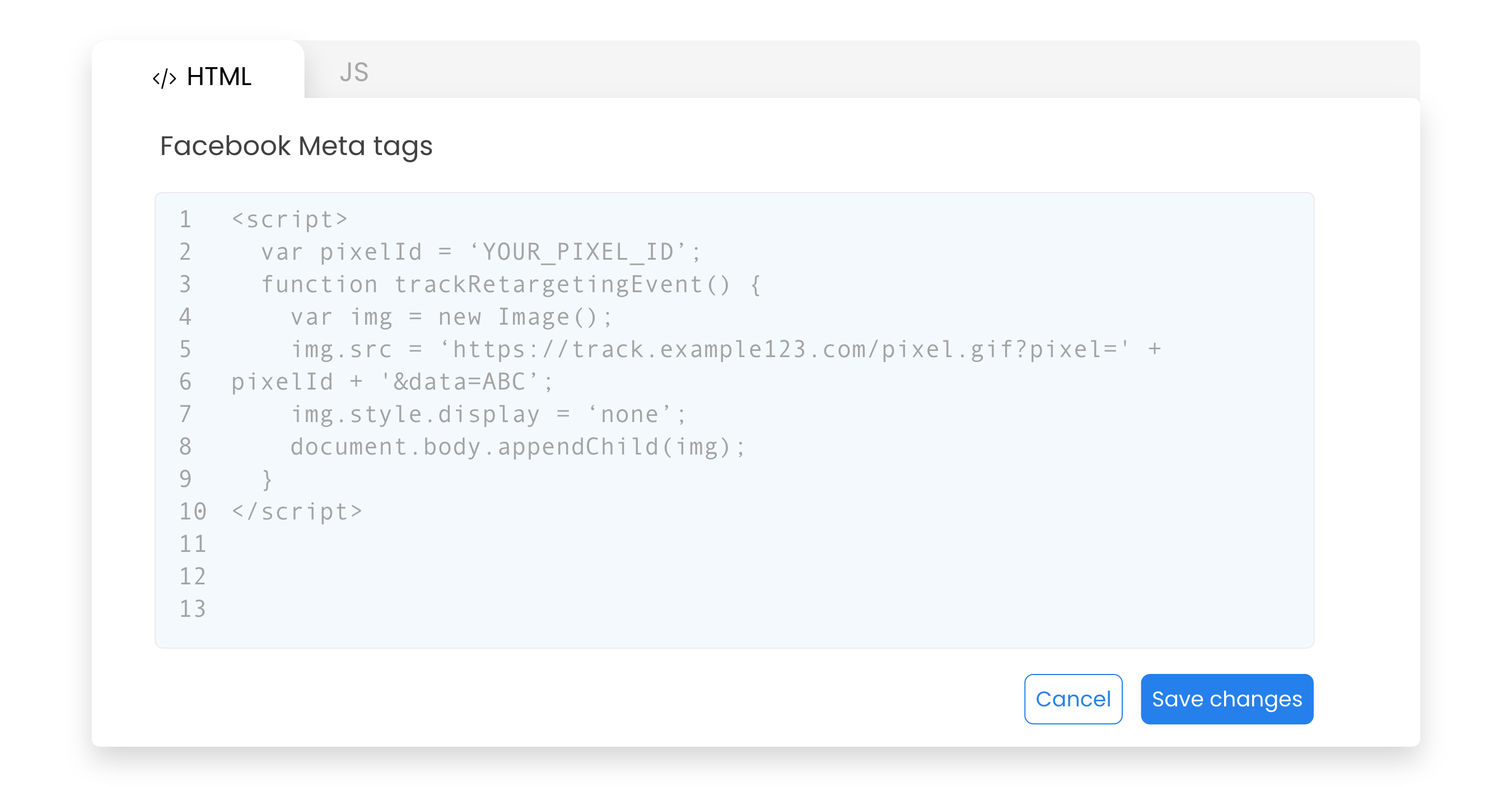Click line number 11 in gutter
Image resolution: width=1512 pixels, height=787 pixels.
(193, 544)
